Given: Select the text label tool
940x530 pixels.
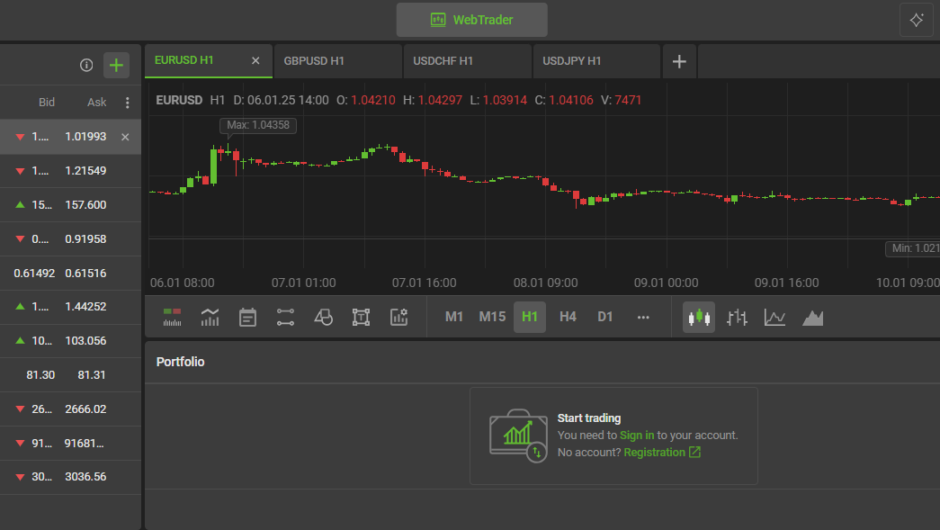Looking at the screenshot, I should tap(361, 317).
